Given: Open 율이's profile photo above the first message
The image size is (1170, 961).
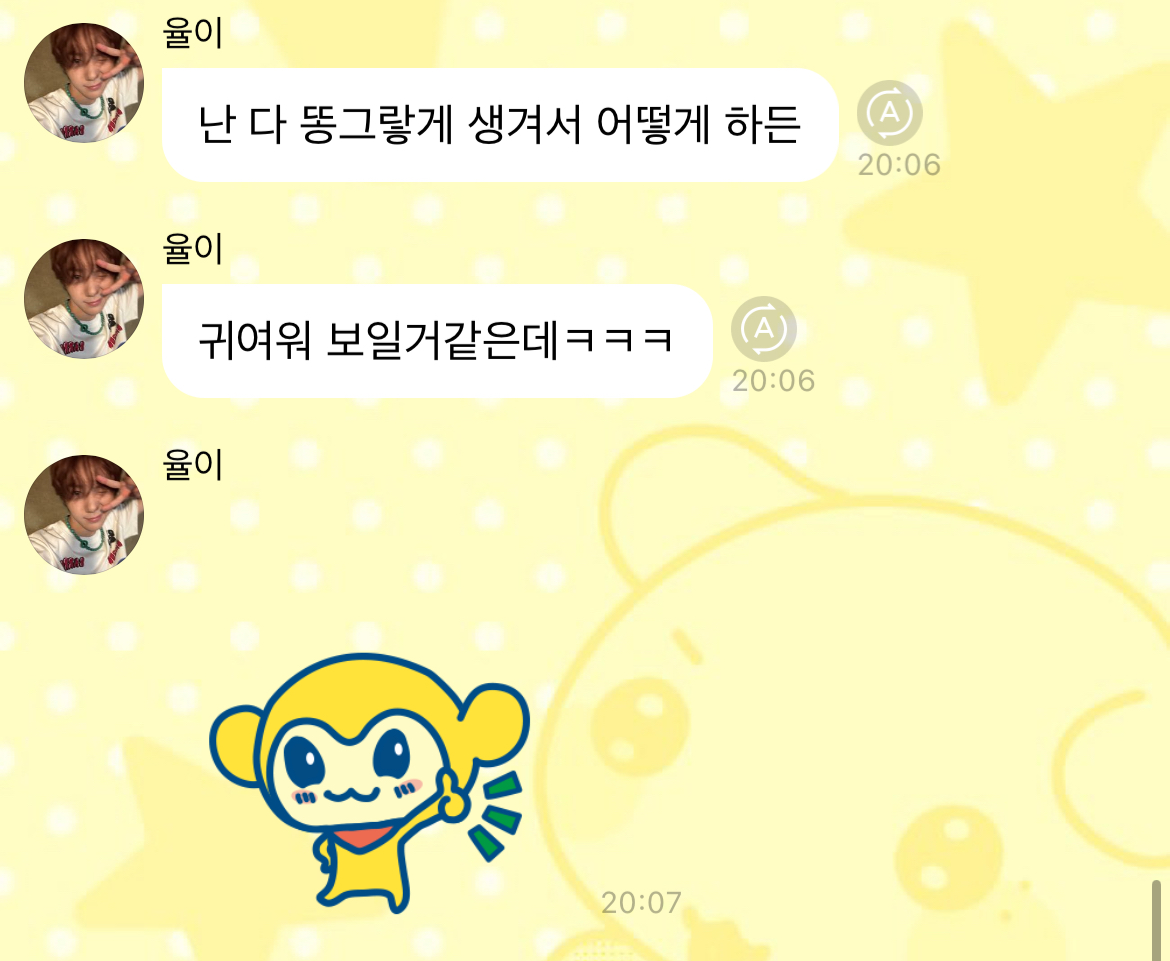Looking at the screenshot, I should click(x=84, y=82).
